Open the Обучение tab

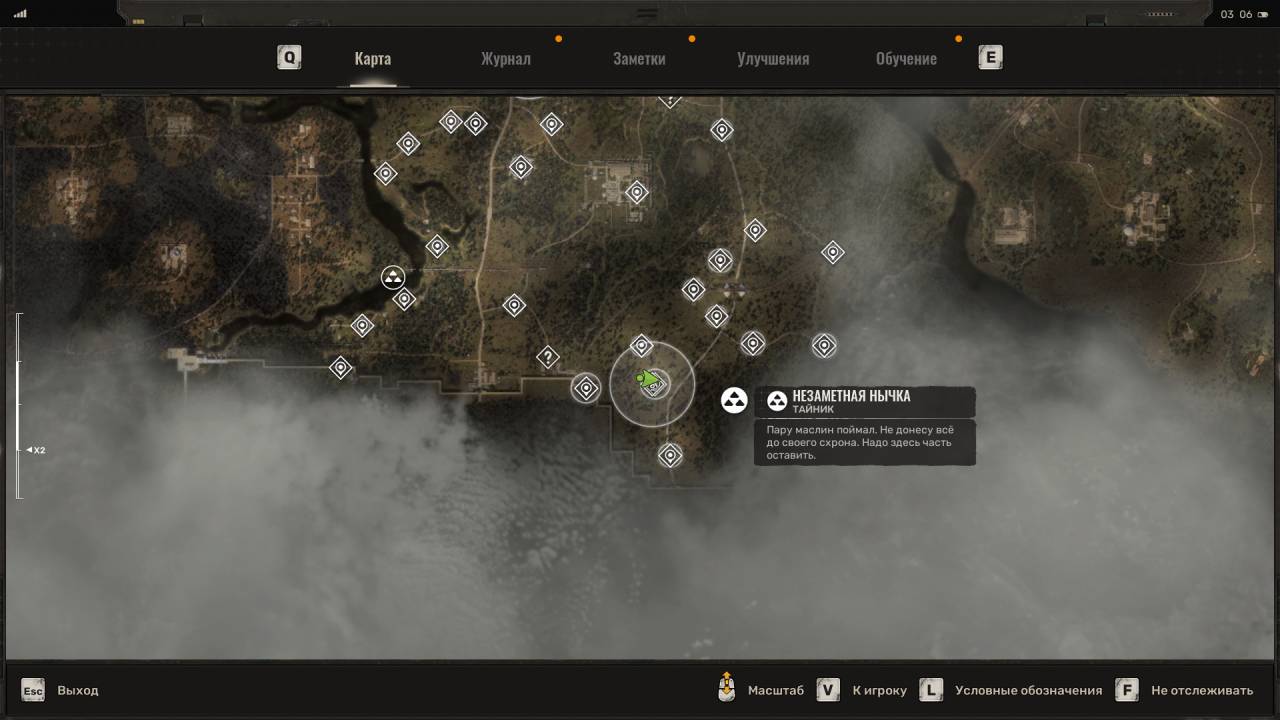906,58
